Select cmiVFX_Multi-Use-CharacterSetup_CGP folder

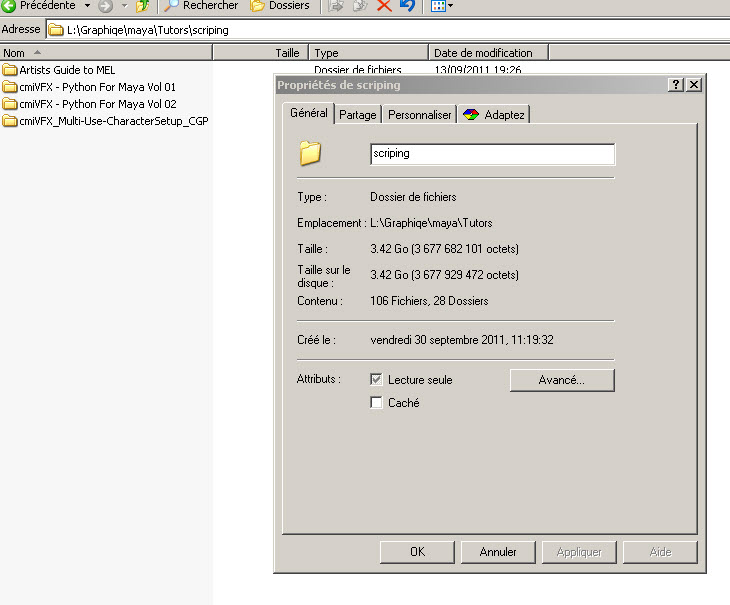pyautogui.click(x=114, y=121)
